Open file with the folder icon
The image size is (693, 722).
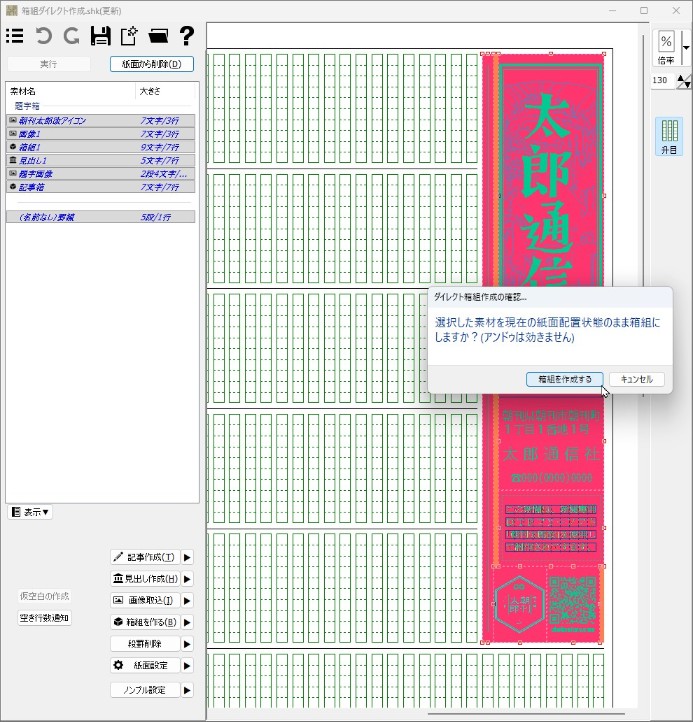(157, 36)
